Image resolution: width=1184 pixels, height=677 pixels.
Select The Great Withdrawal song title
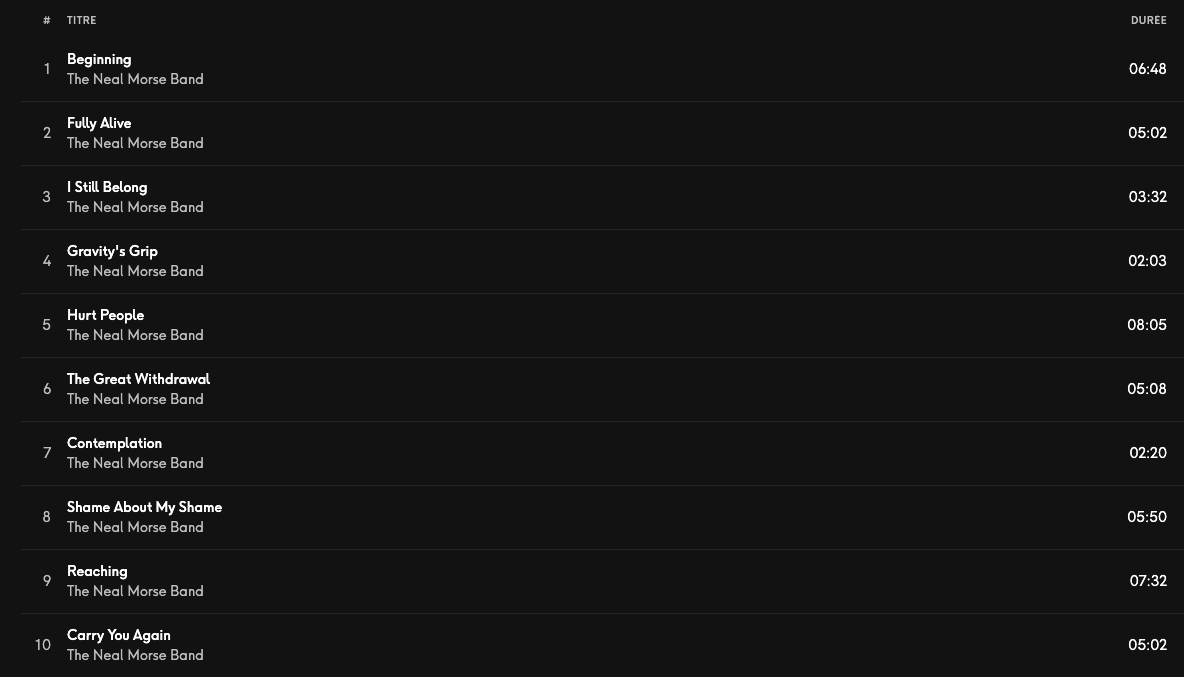point(138,379)
